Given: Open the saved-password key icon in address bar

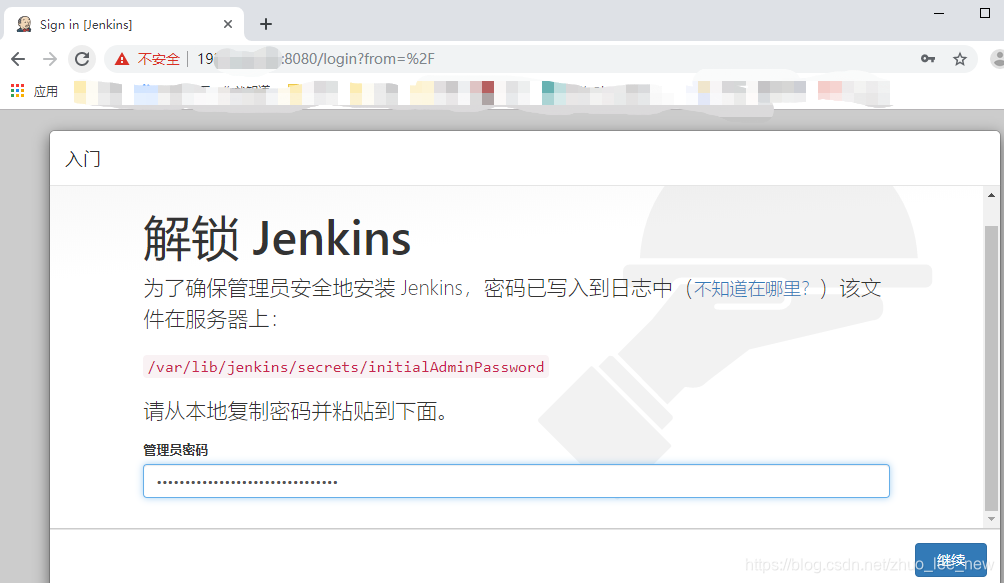Looking at the screenshot, I should 928,58.
